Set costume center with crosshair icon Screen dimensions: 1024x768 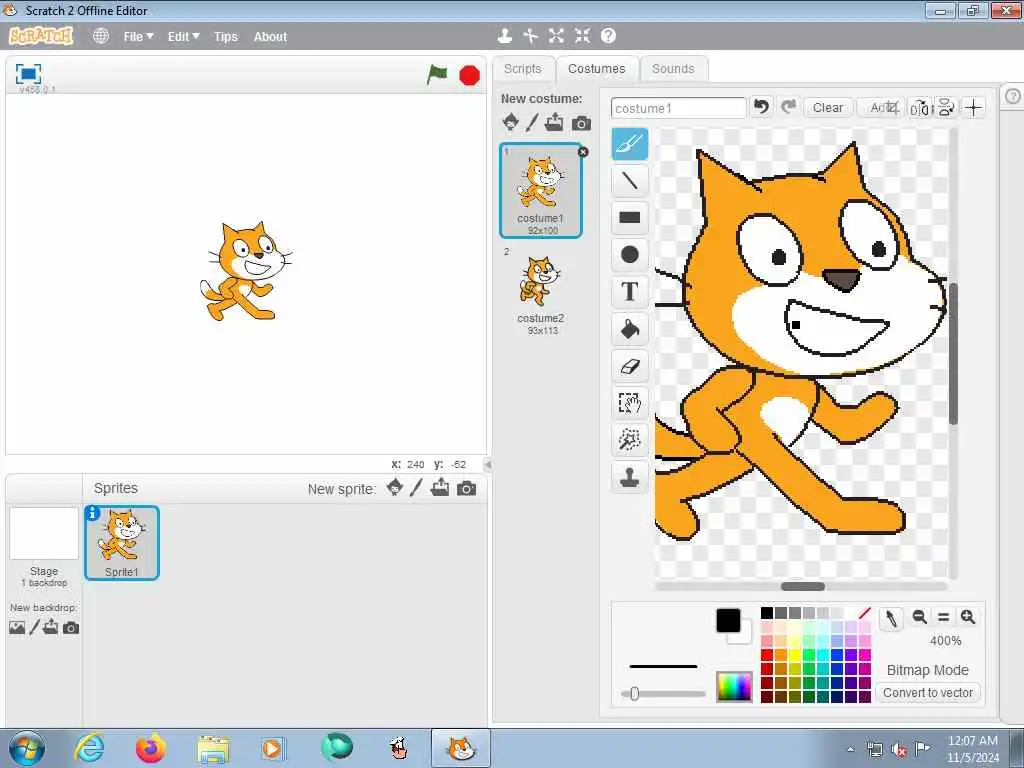(974, 108)
